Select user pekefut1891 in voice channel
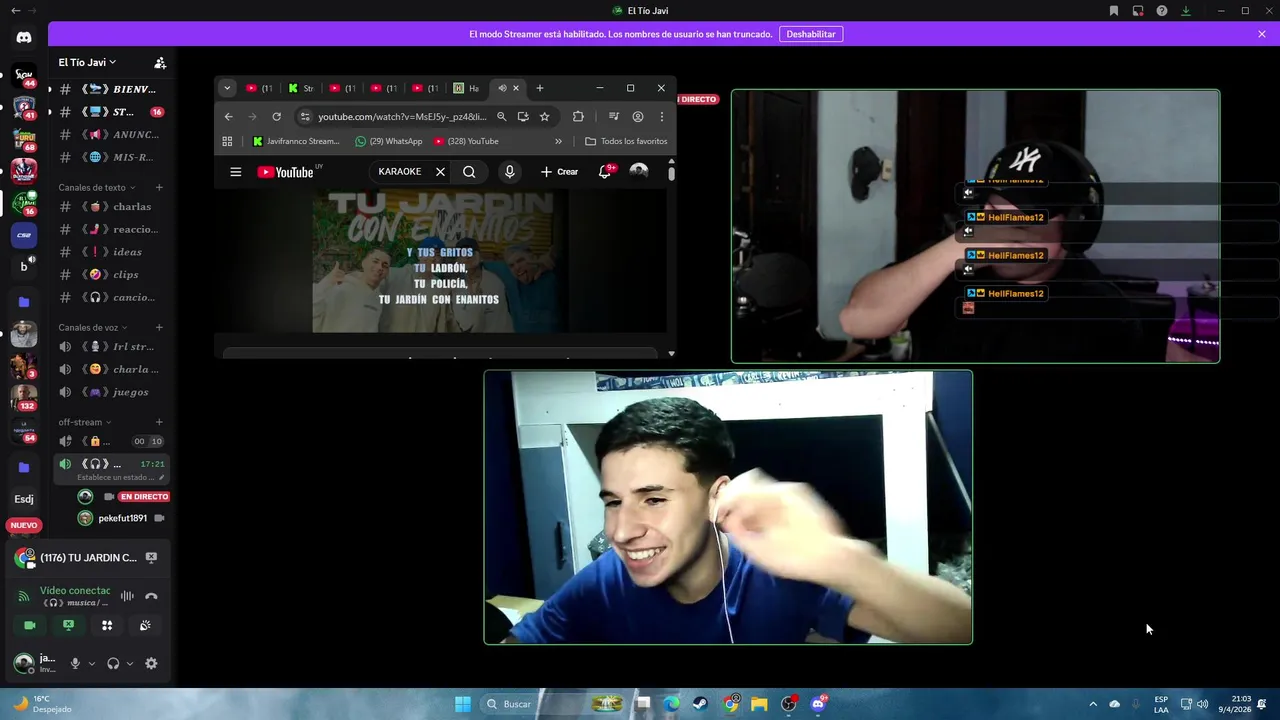Viewport: 1280px width, 720px height. pyautogui.click(x=122, y=518)
